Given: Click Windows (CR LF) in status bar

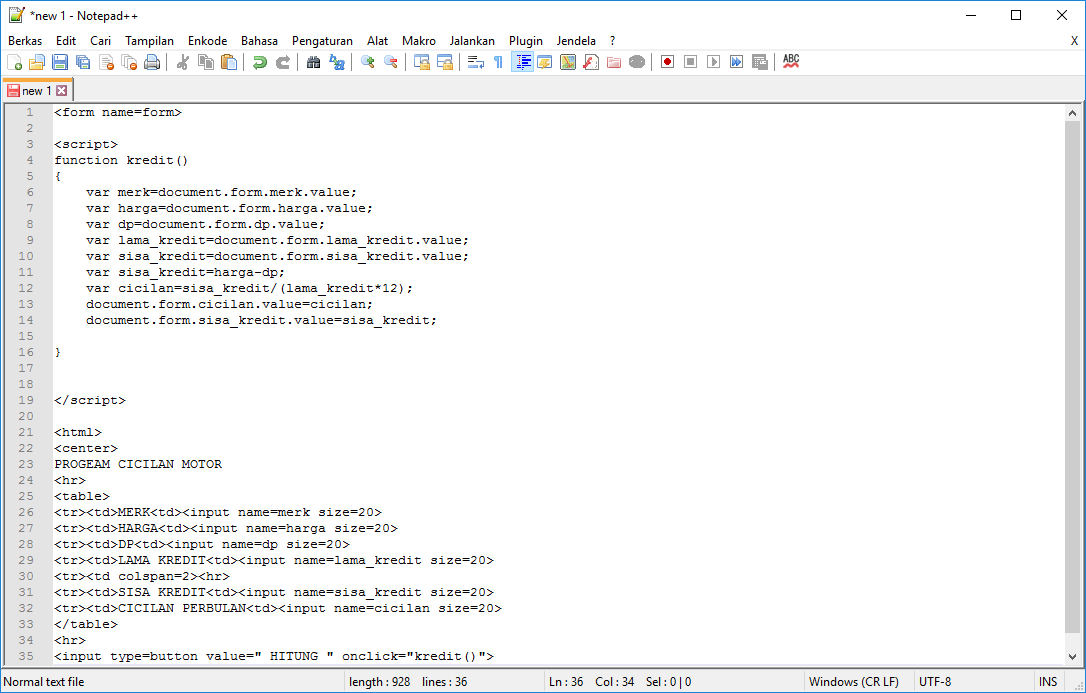Looking at the screenshot, I should [x=853, y=682].
